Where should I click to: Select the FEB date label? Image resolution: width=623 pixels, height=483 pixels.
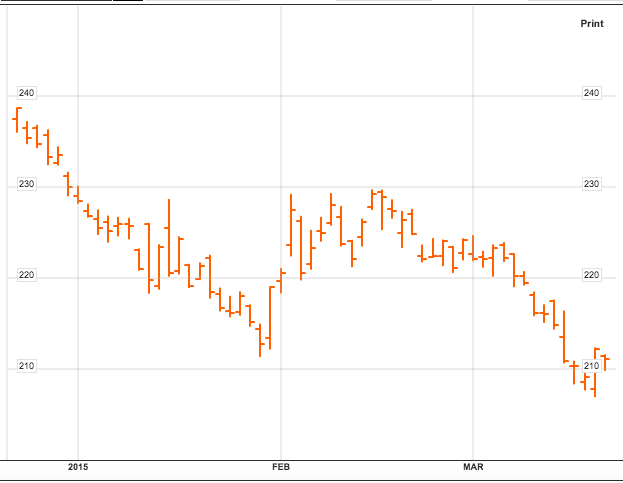point(281,467)
